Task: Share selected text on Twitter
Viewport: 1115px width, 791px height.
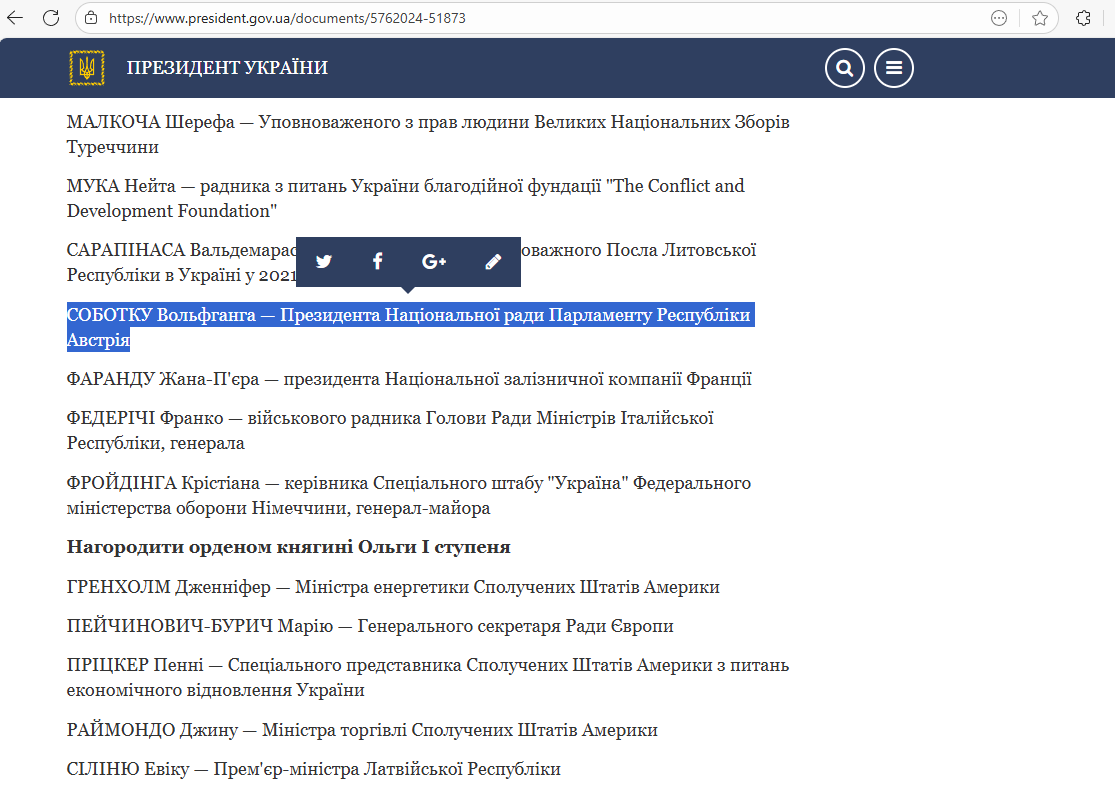Action: pyautogui.click(x=323, y=262)
